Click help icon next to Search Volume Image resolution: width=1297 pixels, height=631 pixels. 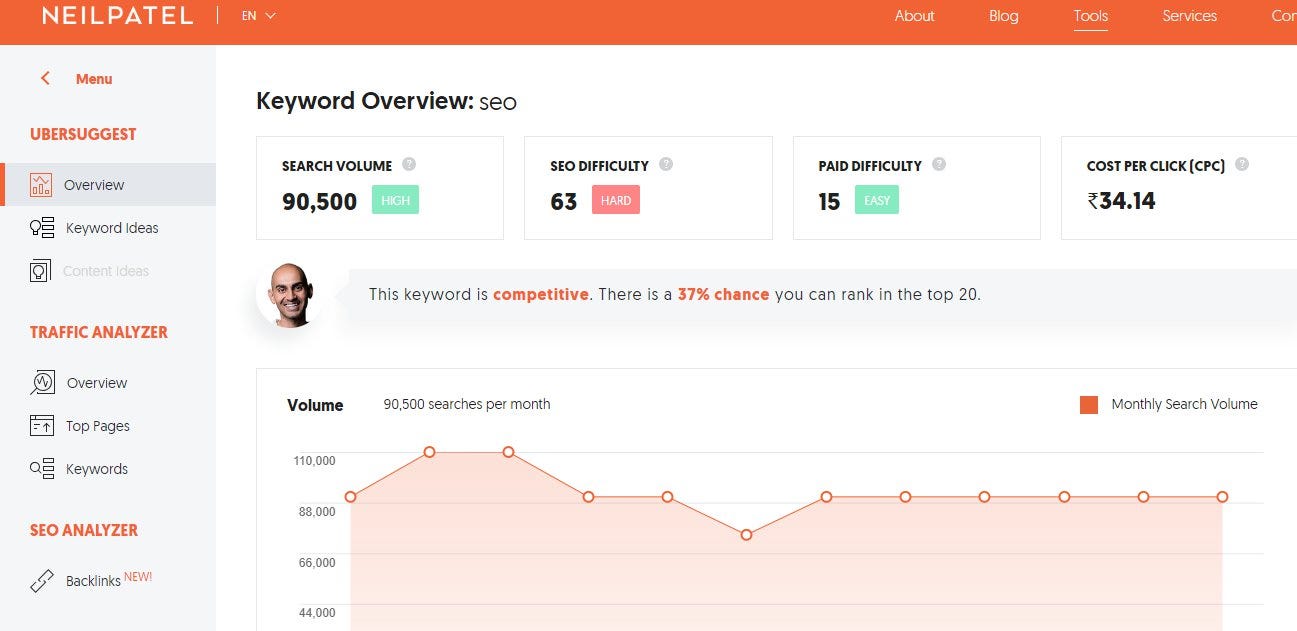click(x=409, y=165)
